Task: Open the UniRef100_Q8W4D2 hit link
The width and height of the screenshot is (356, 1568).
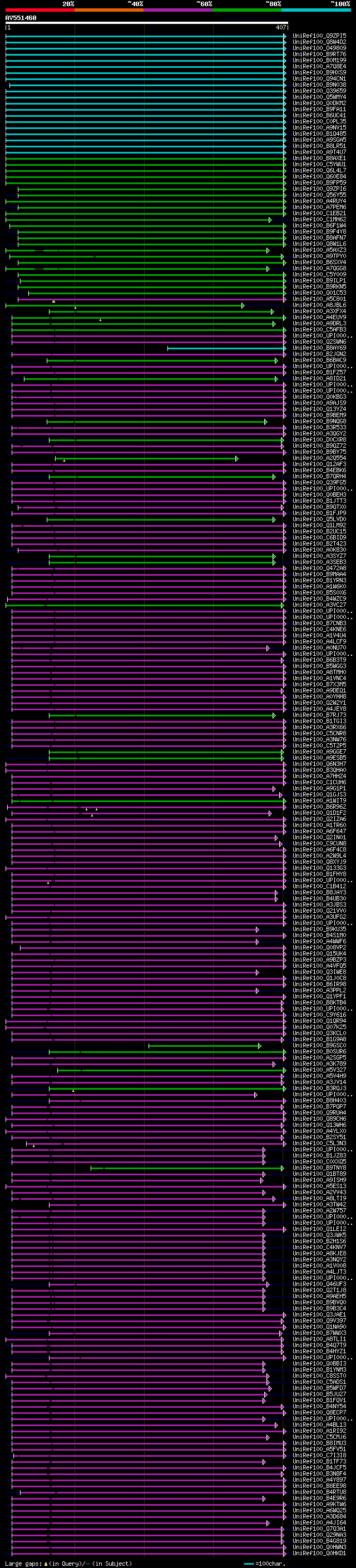Action: 319,43
